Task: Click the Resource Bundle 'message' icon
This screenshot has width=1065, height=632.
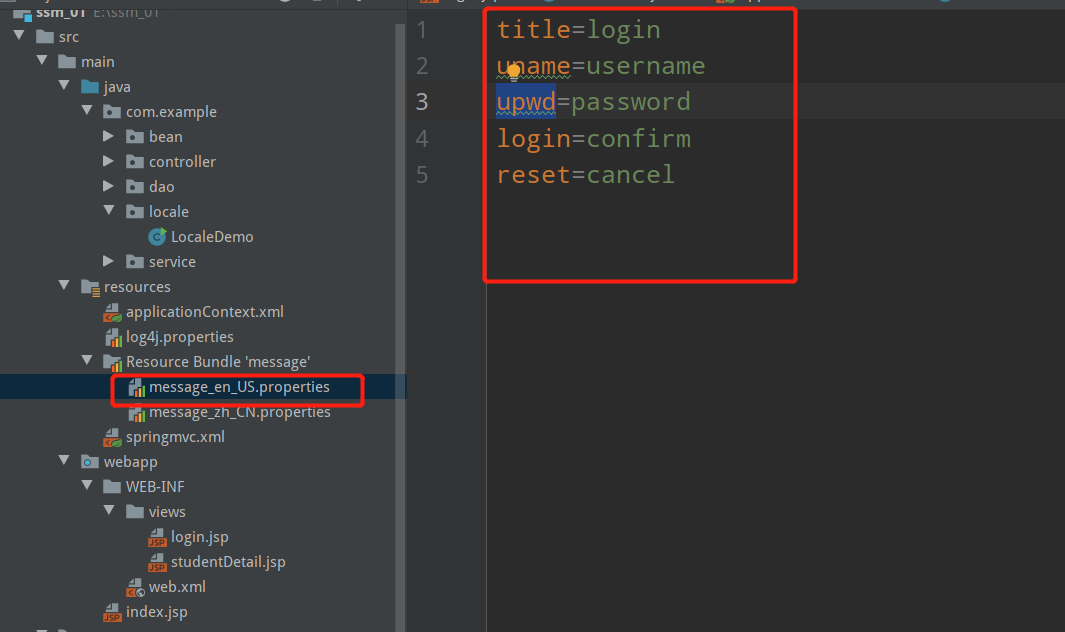Action: pos(112,362)
